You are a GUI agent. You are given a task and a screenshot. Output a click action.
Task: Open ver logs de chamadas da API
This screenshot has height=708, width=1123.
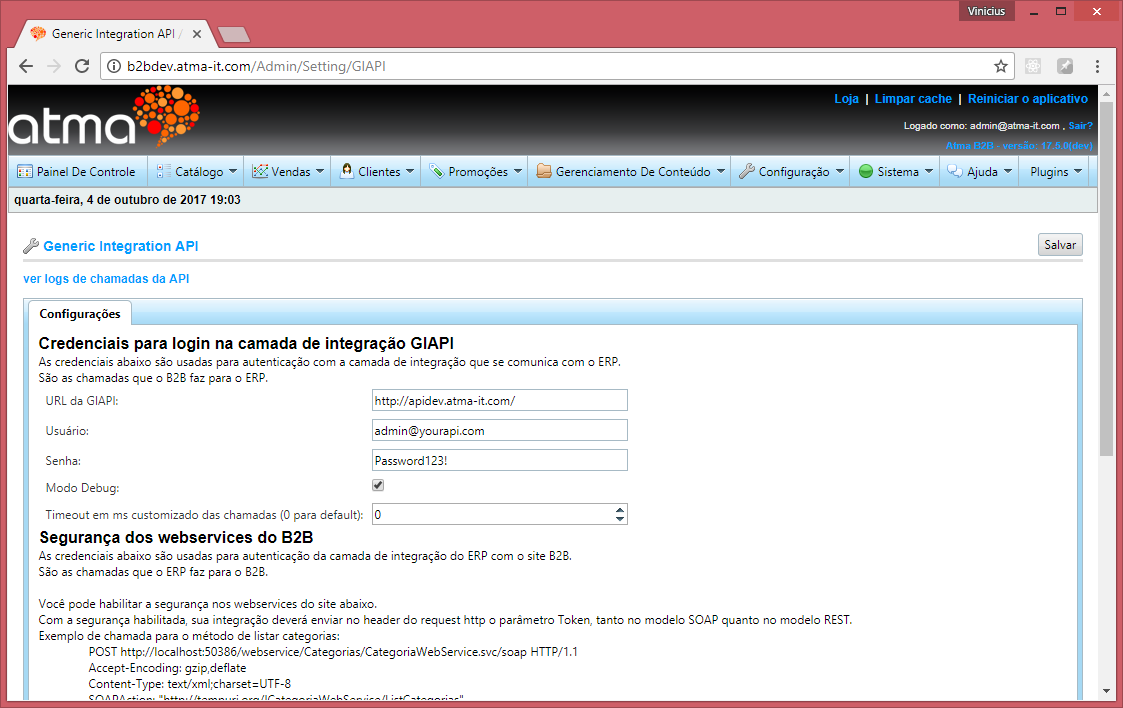106,278
